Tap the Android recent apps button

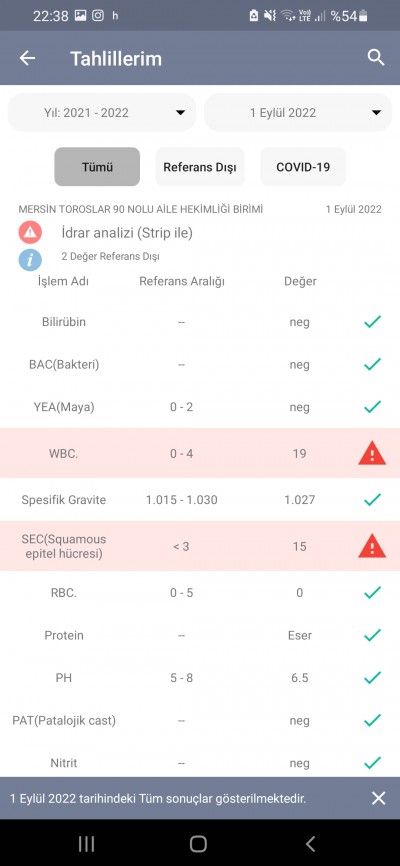(x=86, y=843)
